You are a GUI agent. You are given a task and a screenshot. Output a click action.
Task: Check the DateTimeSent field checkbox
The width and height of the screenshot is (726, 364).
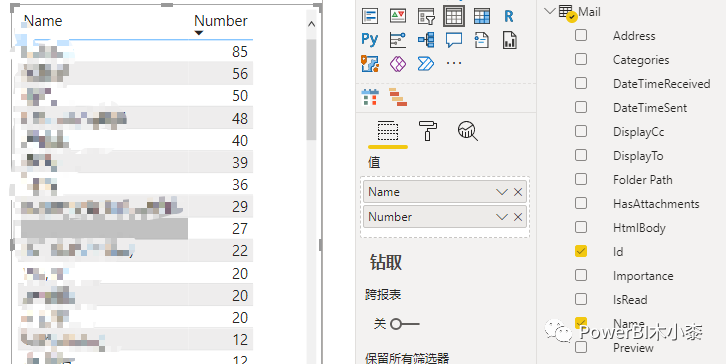(581, 107)
